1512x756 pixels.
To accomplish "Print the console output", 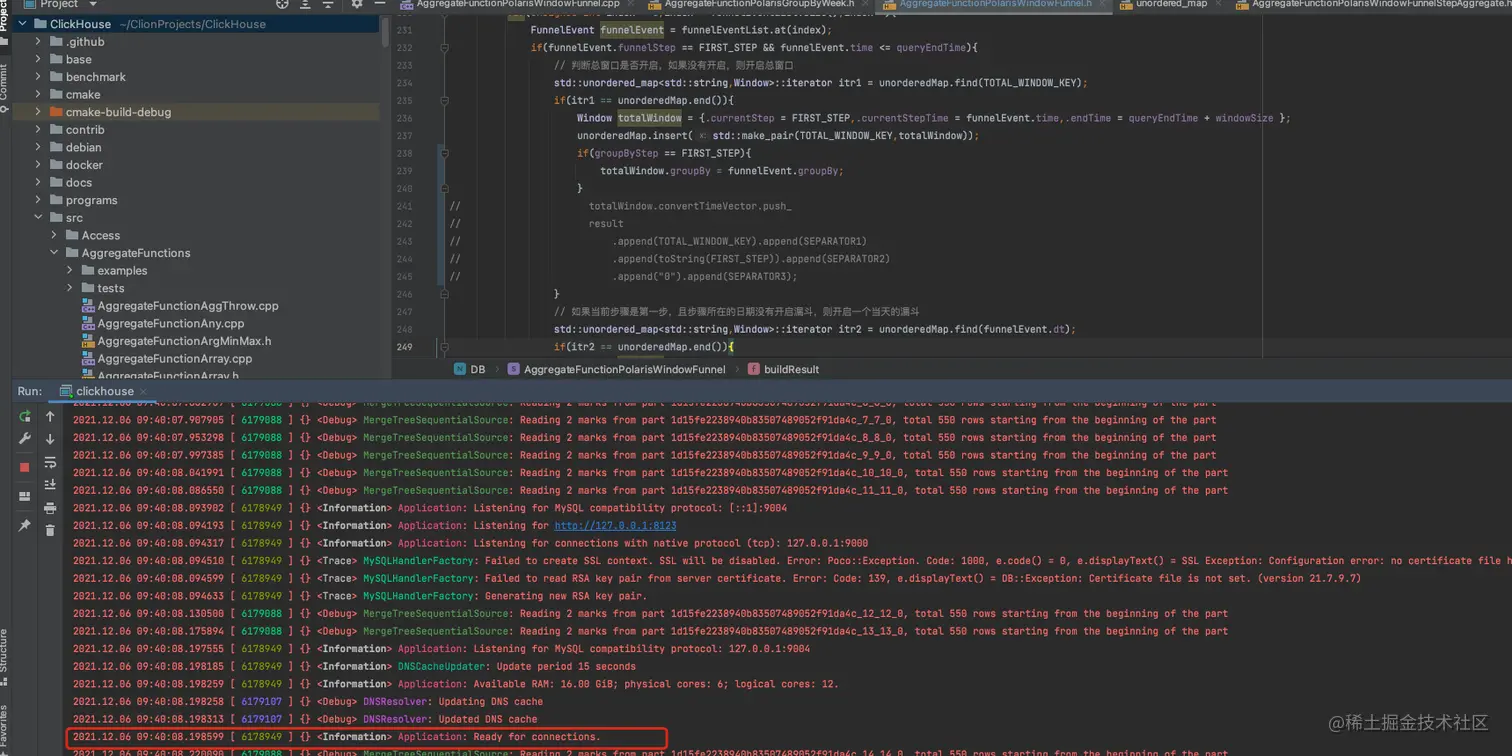I will pyautogui.click(x=50, y=508).
